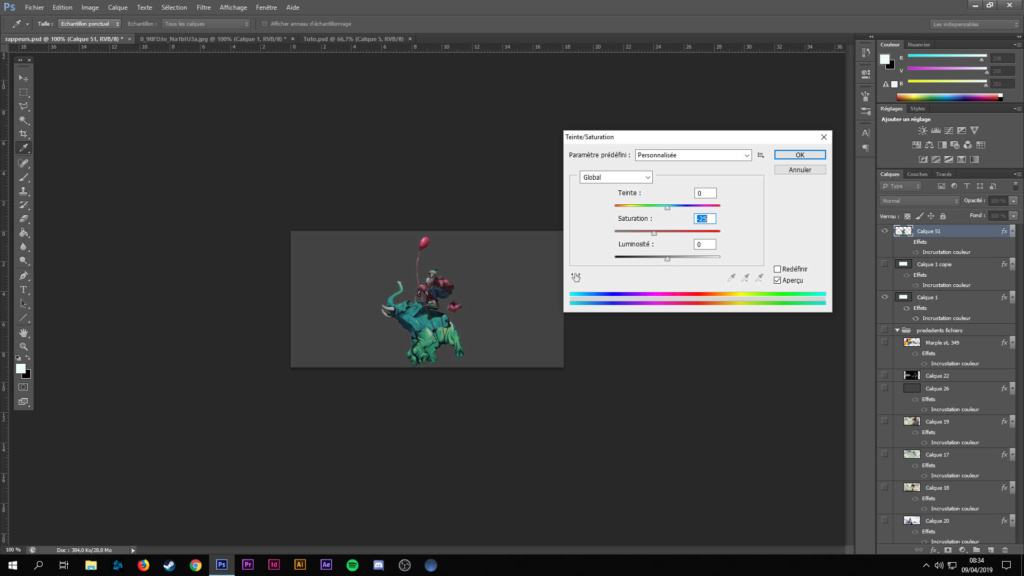Viewport: 1024px width, 576px height.
Task: Open the Fichier menu
Action: pos(34,7)
